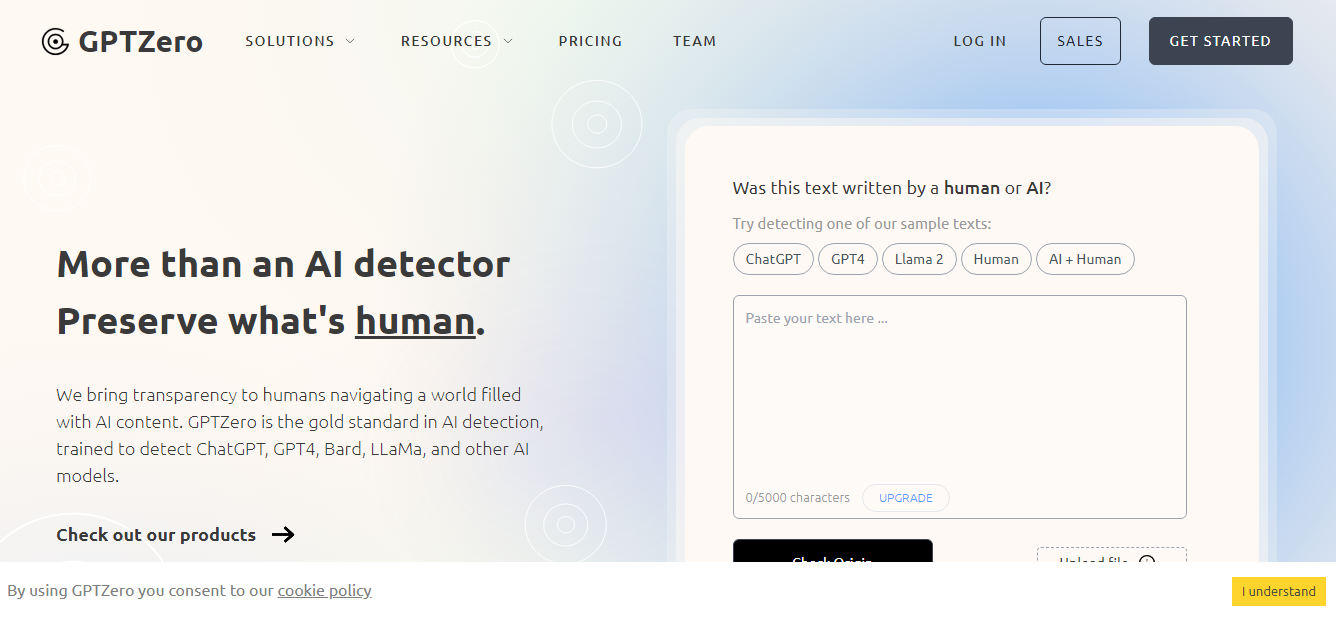Choose the Human sample text chip
This screenshot has height=619, width=1336.
[996, 259]
